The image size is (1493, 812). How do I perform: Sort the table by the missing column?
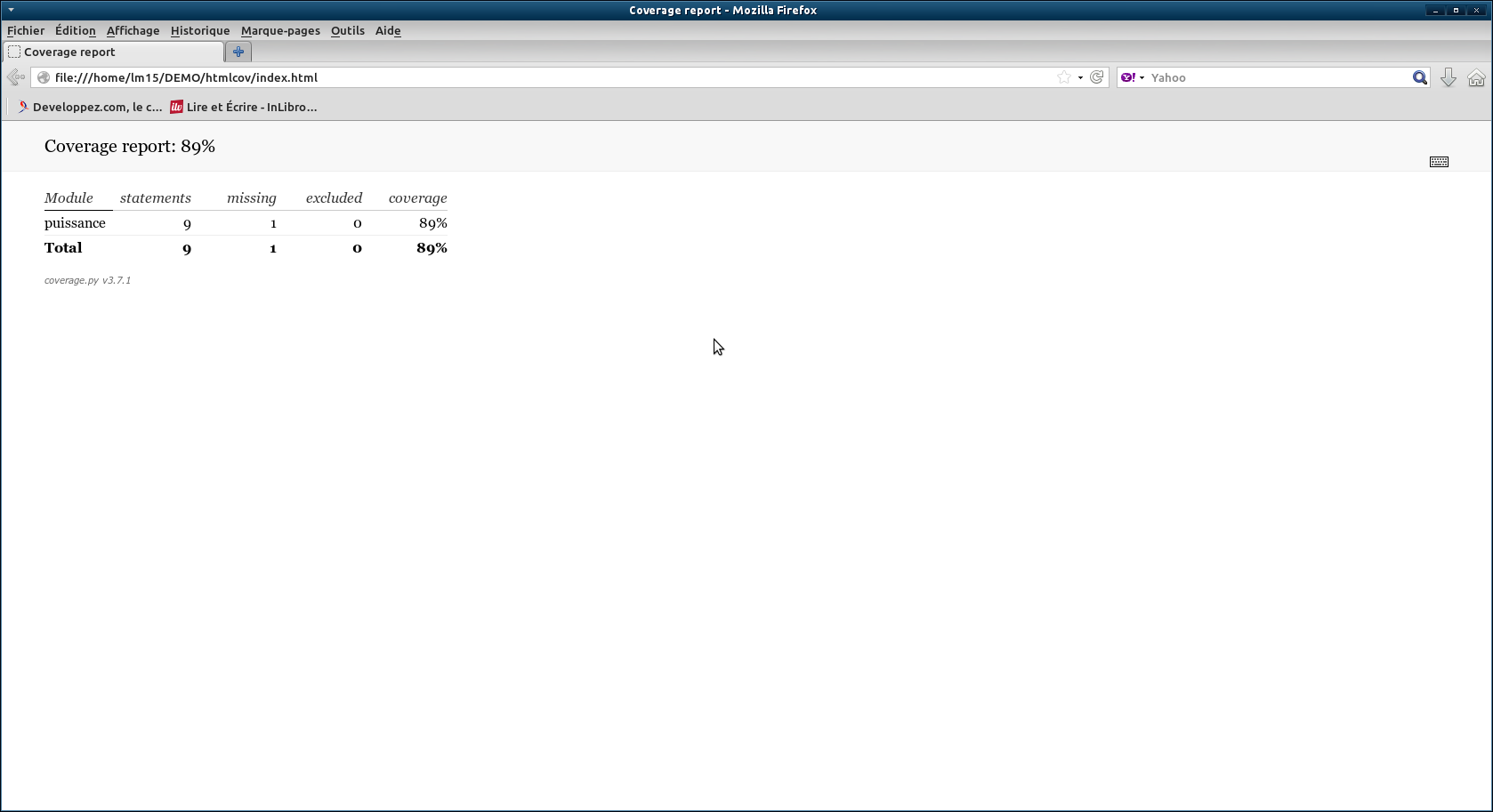(x=251, y=198)
